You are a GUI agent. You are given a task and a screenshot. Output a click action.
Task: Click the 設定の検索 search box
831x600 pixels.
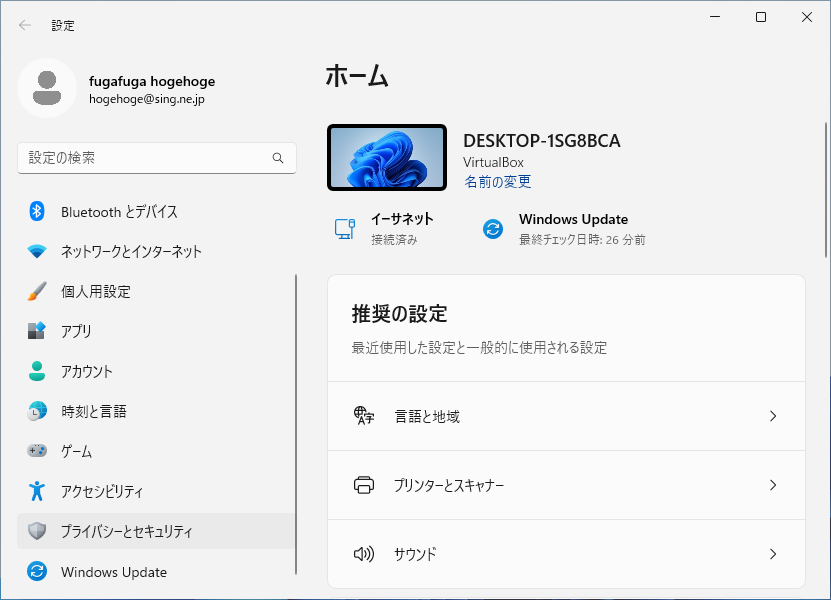coord(145,158)
